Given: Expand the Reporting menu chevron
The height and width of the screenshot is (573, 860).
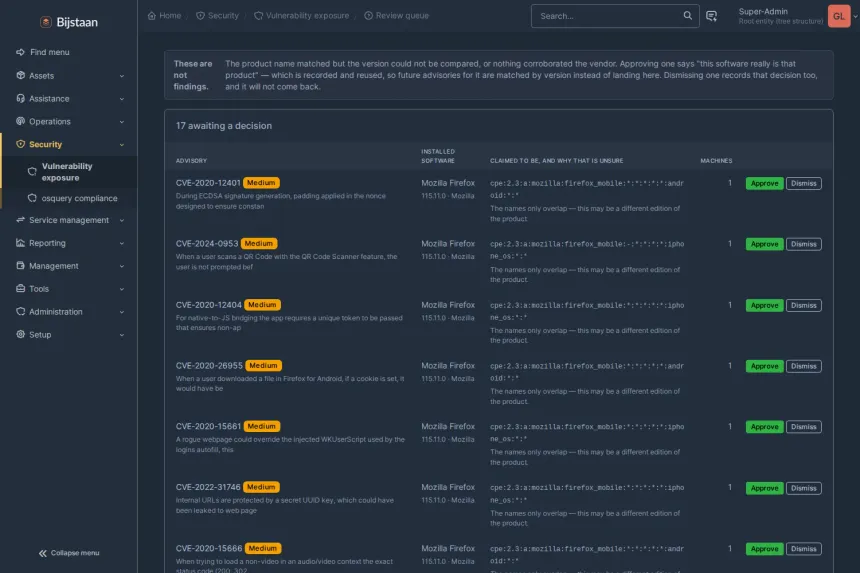Looking at the screenshot, I should coord(122,243).
